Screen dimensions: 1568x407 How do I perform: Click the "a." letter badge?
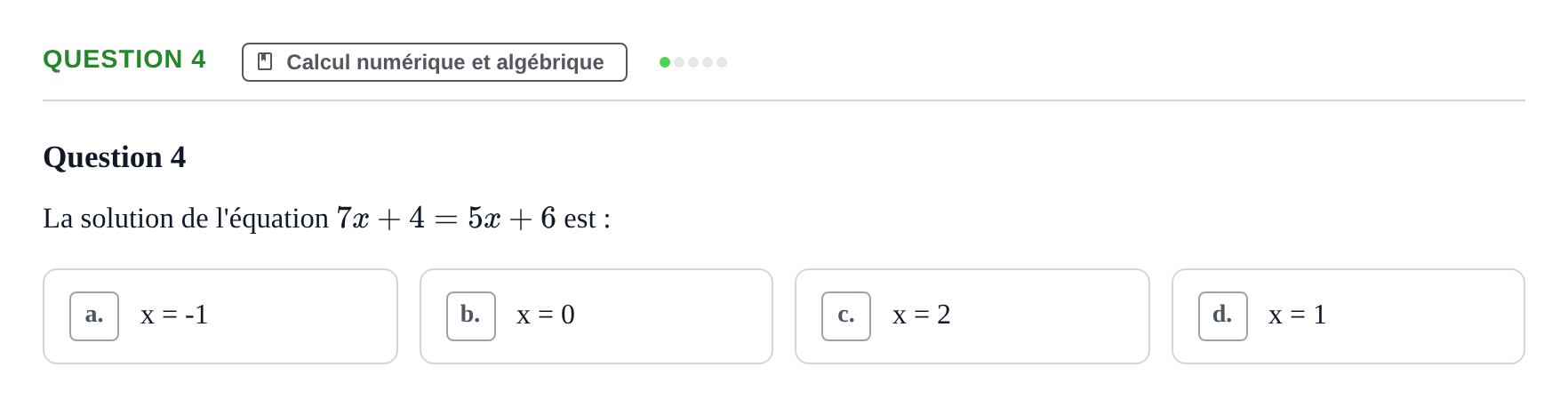coord(94,316)
